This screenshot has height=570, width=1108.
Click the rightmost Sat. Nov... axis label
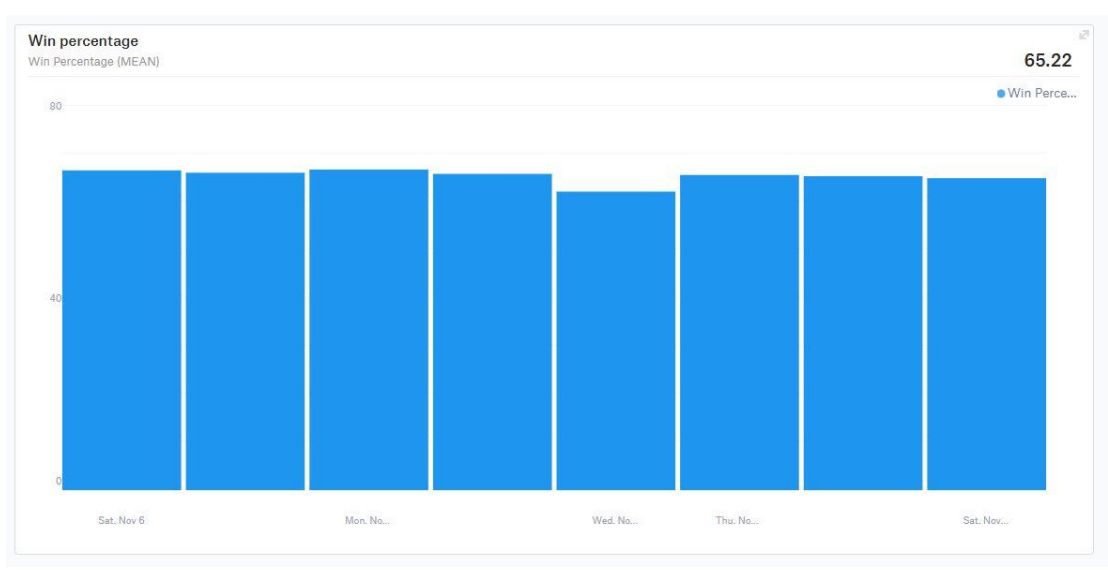986,520
